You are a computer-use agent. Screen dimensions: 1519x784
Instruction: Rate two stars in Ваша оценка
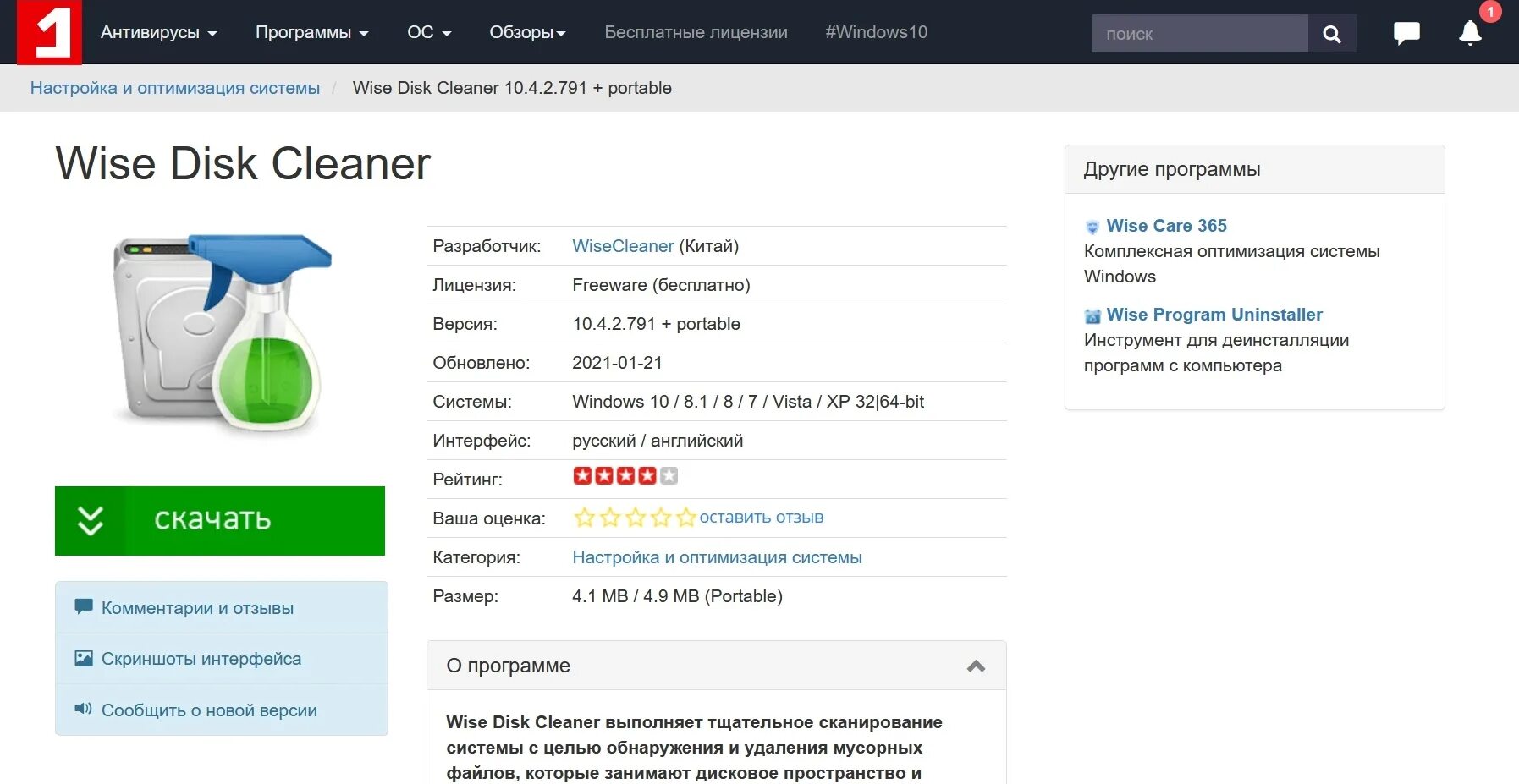(x=610, y=518)
